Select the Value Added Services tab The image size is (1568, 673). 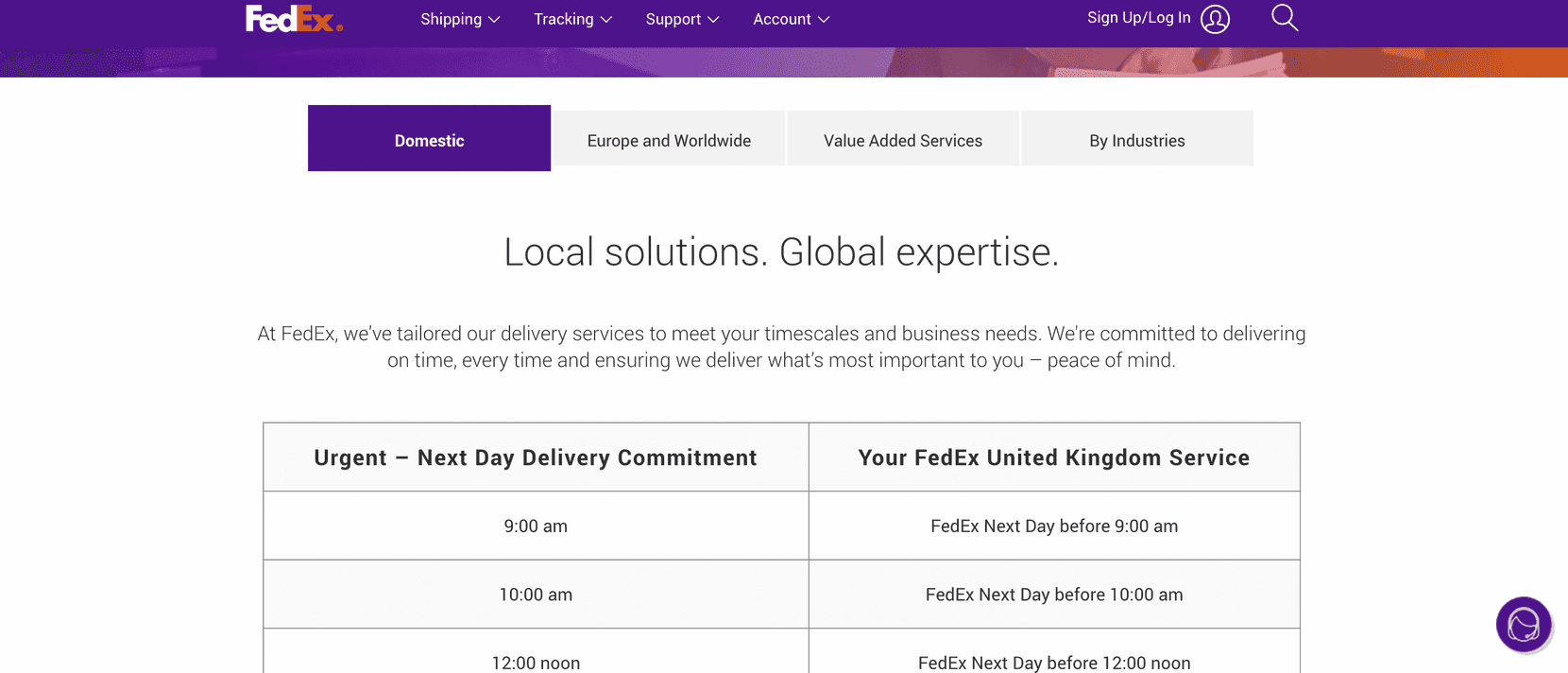tap(902, 139)
